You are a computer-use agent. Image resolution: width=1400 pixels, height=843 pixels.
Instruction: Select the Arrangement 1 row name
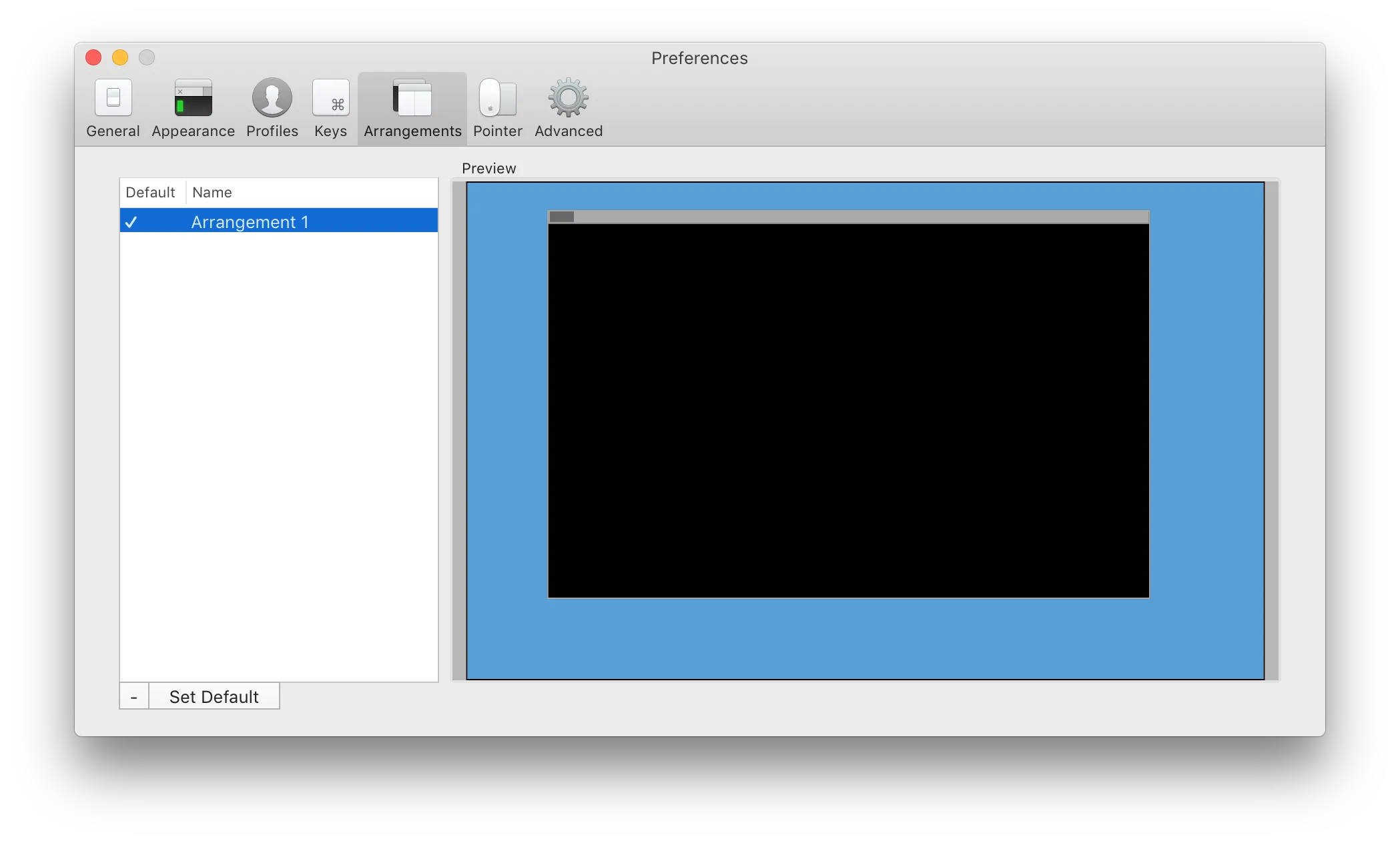click(x=250, y=222)
